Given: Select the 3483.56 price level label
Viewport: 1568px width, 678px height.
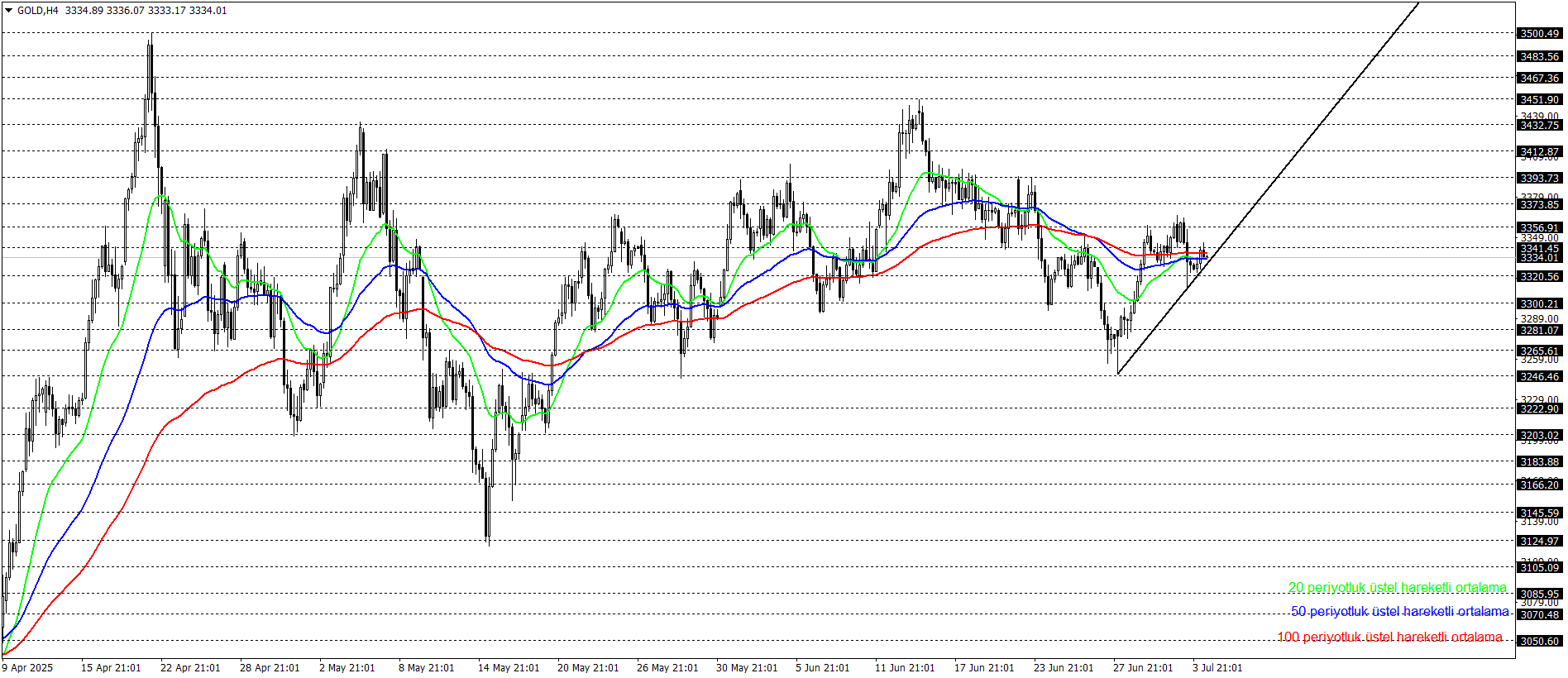Looking at the screenshot, I should [x=1540, y=57].
